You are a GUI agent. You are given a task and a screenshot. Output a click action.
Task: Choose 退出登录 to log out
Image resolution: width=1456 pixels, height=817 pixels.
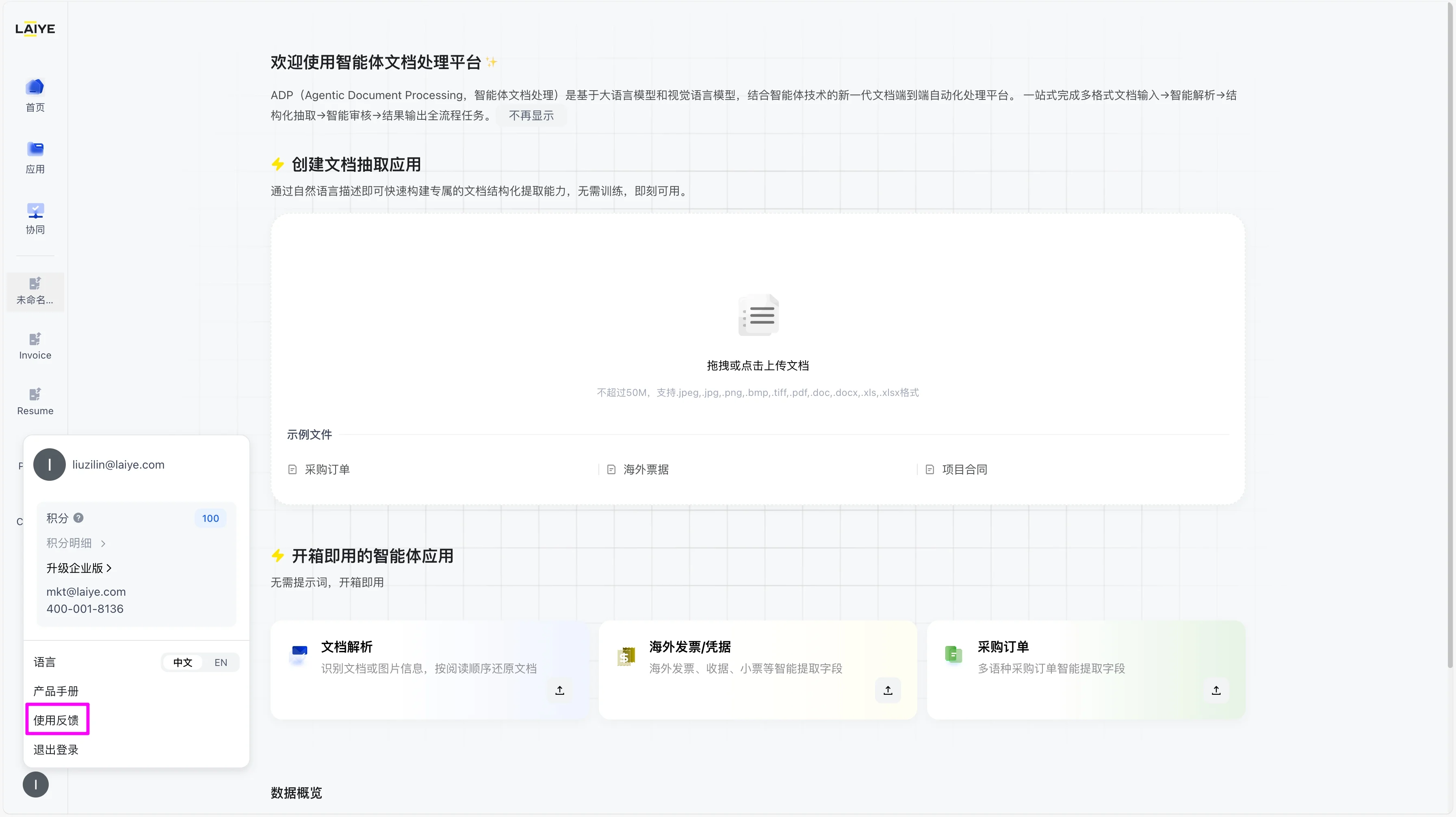[x=56, y=749]
